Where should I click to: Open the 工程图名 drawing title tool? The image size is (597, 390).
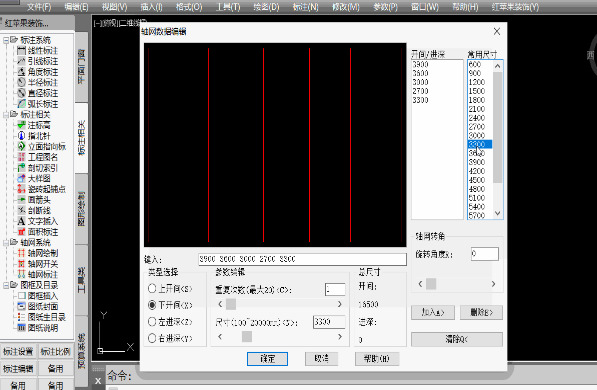[x=21, y=157]
